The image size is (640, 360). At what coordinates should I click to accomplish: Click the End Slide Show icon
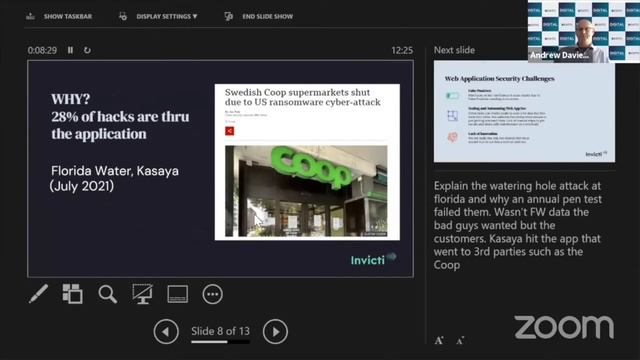[x=229, y=16]
